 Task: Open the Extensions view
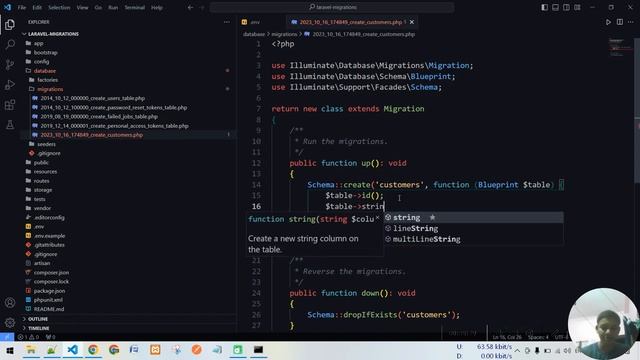pyautogui.click(x=10, y=105)
